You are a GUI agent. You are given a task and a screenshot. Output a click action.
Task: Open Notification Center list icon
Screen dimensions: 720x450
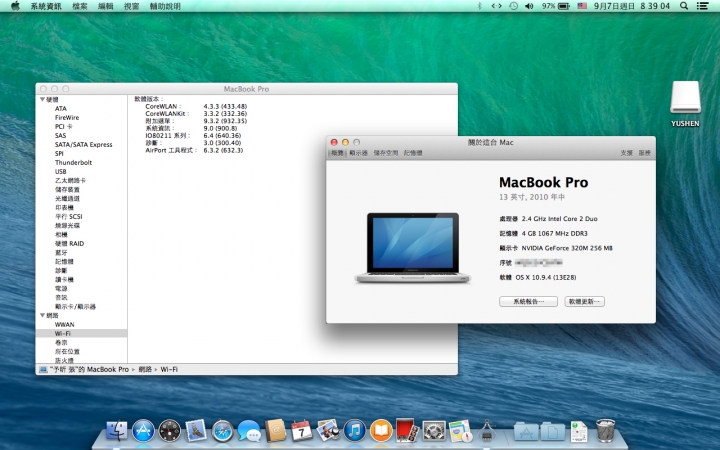[x=702, y=6]
